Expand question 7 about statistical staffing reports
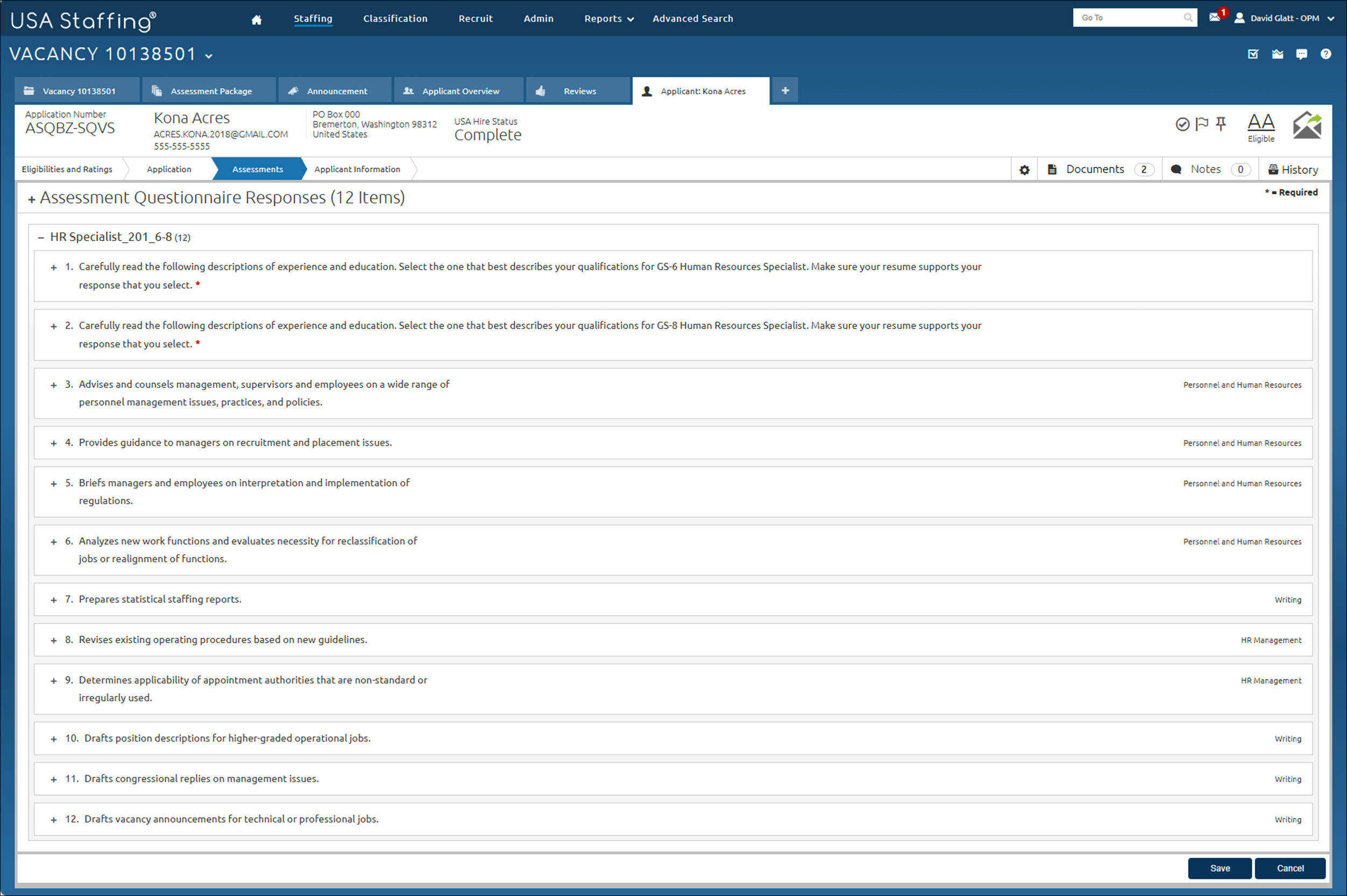 click(x=54, y=600)
